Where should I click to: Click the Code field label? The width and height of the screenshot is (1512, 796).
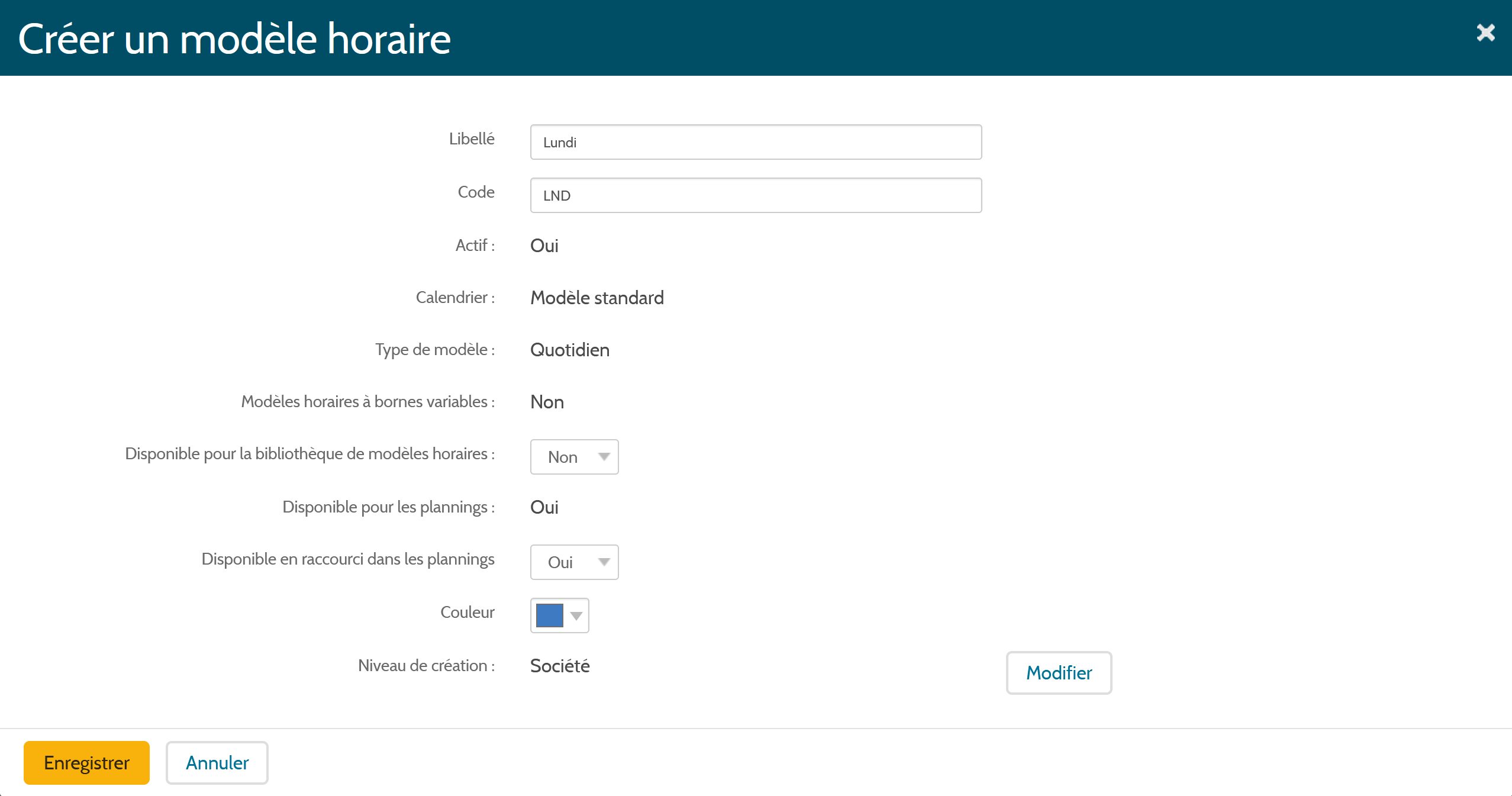[476, 192]
